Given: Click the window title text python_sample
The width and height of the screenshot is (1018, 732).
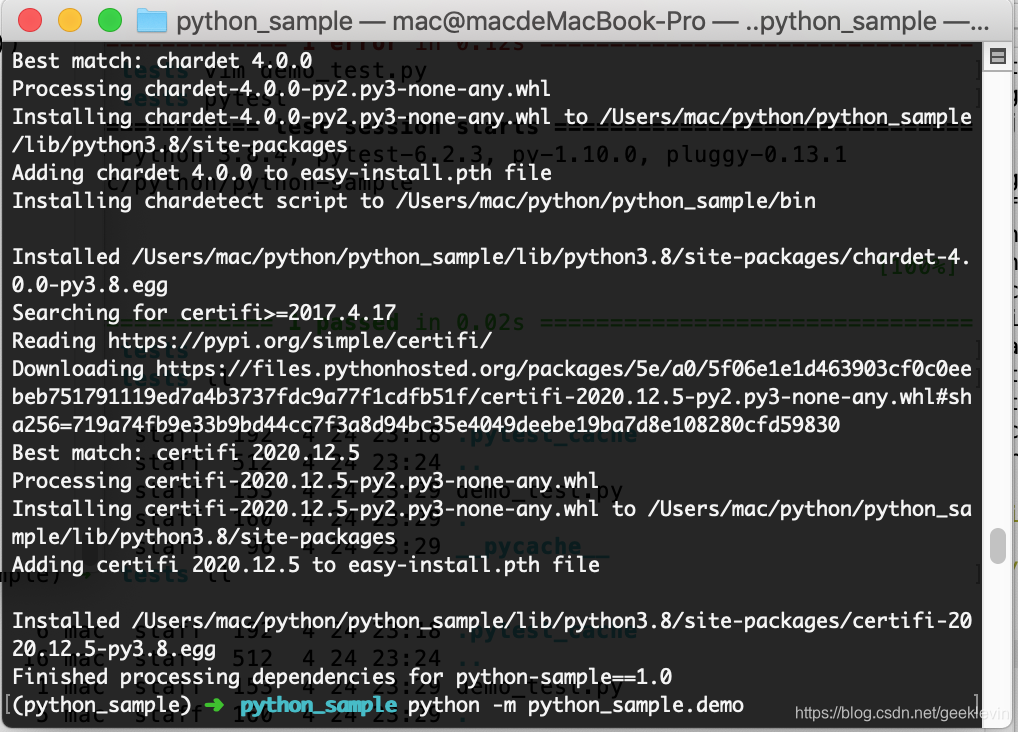Looking at the screenshot, I should [264, 21].
